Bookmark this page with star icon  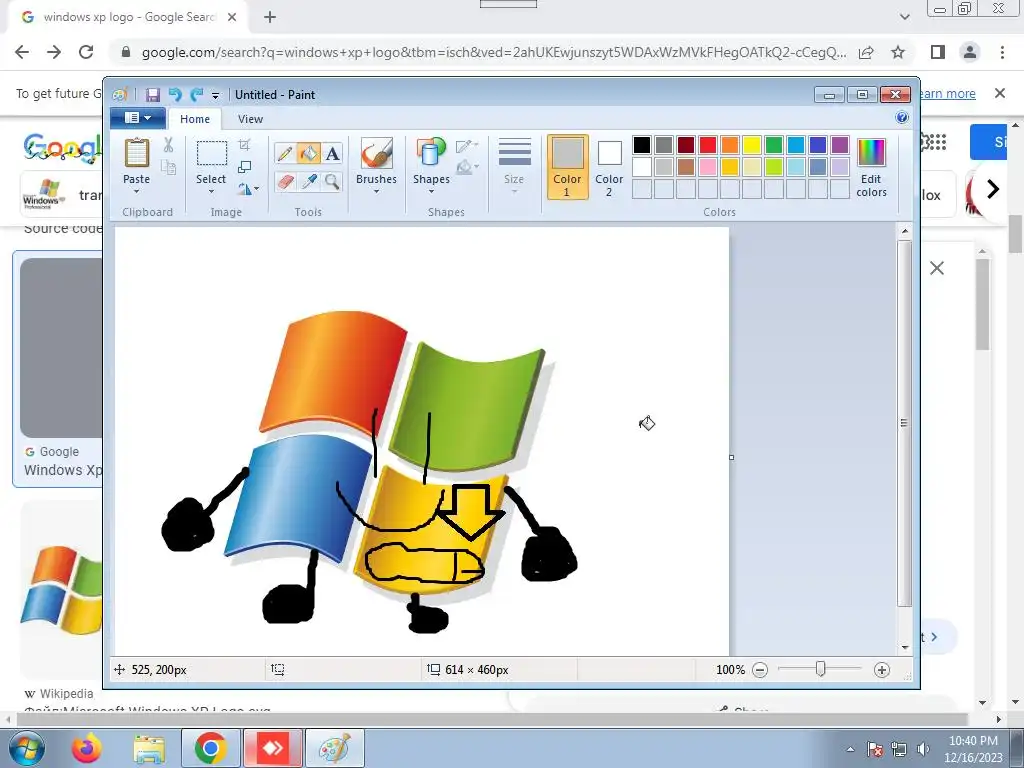[898, 52]
